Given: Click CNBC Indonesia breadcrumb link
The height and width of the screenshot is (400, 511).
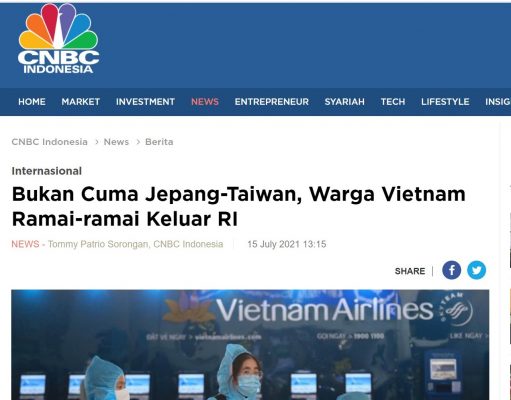Looking at the screenshot, I should [49, 142].
